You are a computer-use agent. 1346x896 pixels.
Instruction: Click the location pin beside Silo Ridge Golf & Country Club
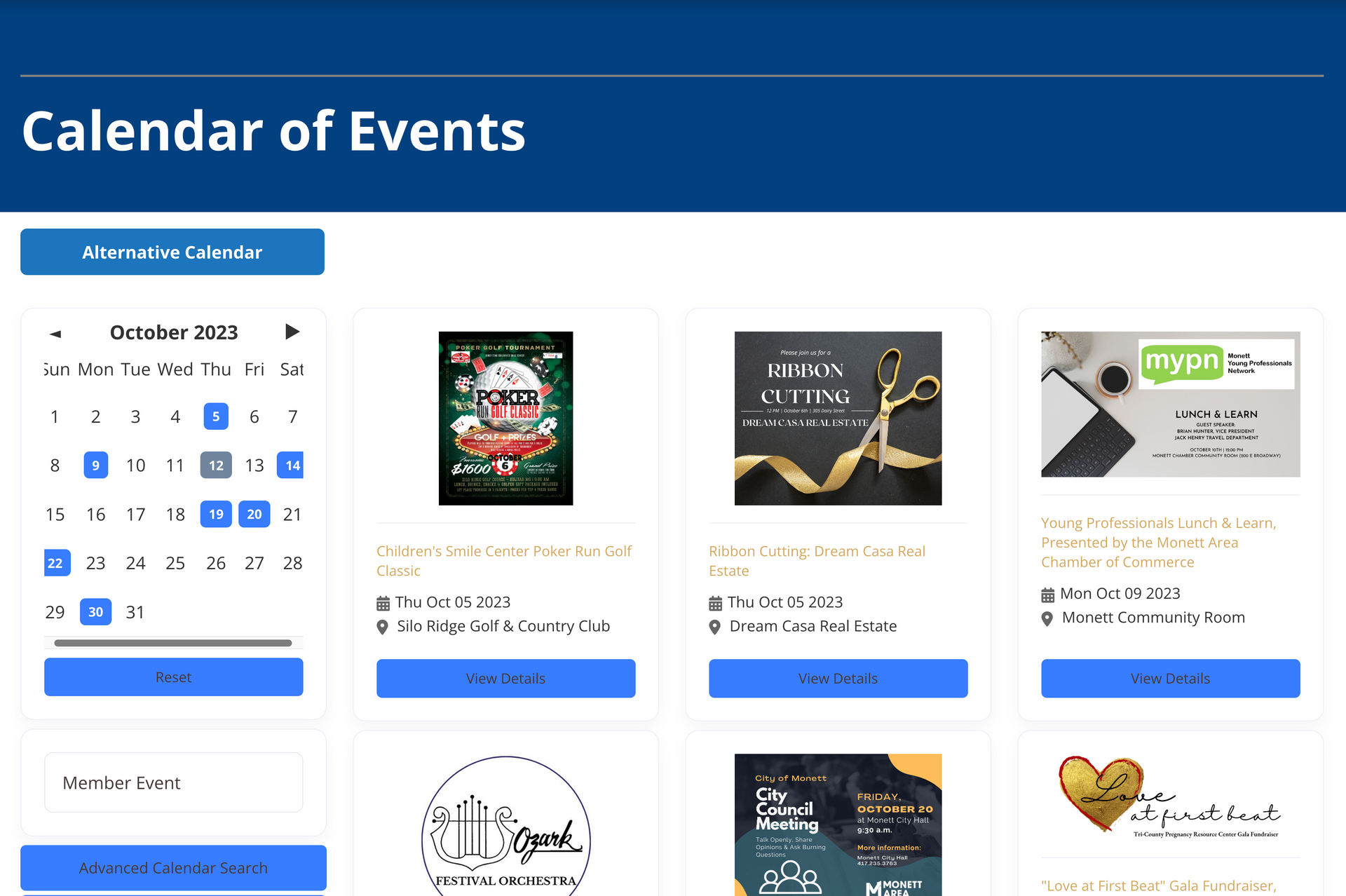click(383, 626)
